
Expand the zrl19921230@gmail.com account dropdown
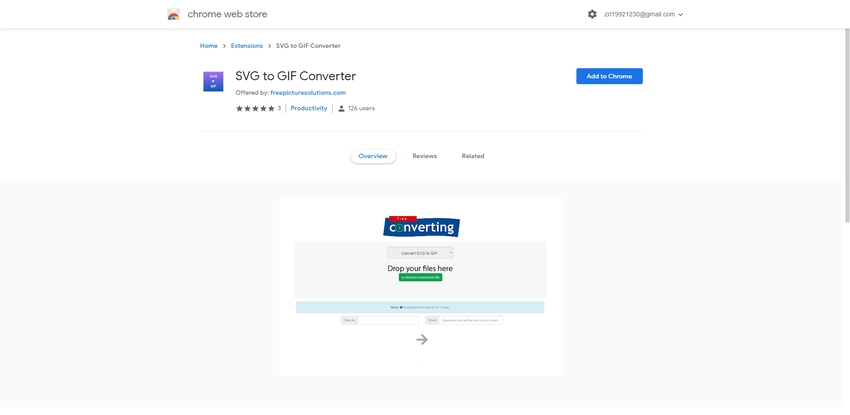(x=643, y=15)
